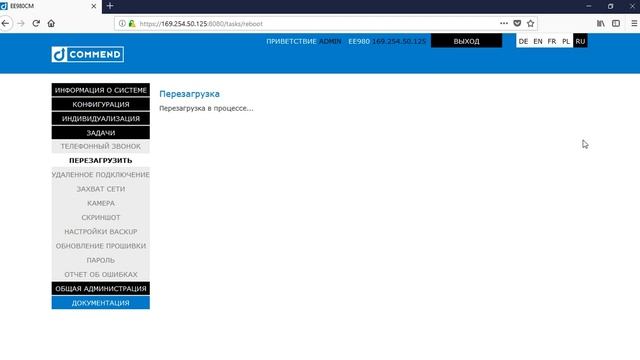This screenshot has width=640, height=360.
Task: Open the ИНДИВИДУАЛИЗАЦИЯ menu section
Action: coord(101,119)
